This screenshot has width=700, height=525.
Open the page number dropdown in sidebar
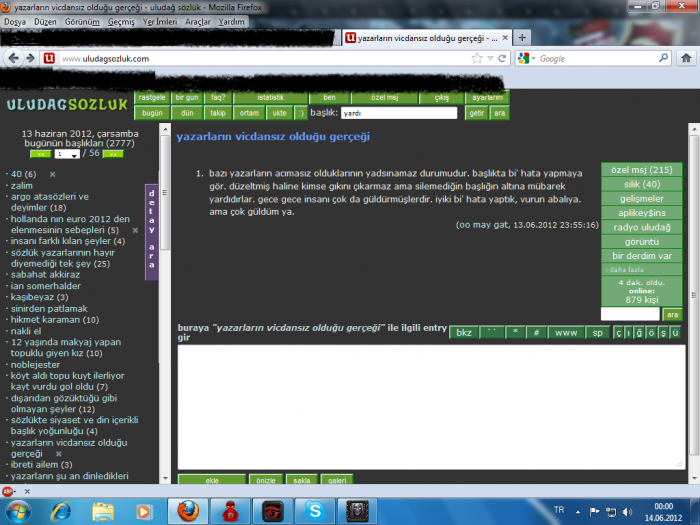point(68,154)
